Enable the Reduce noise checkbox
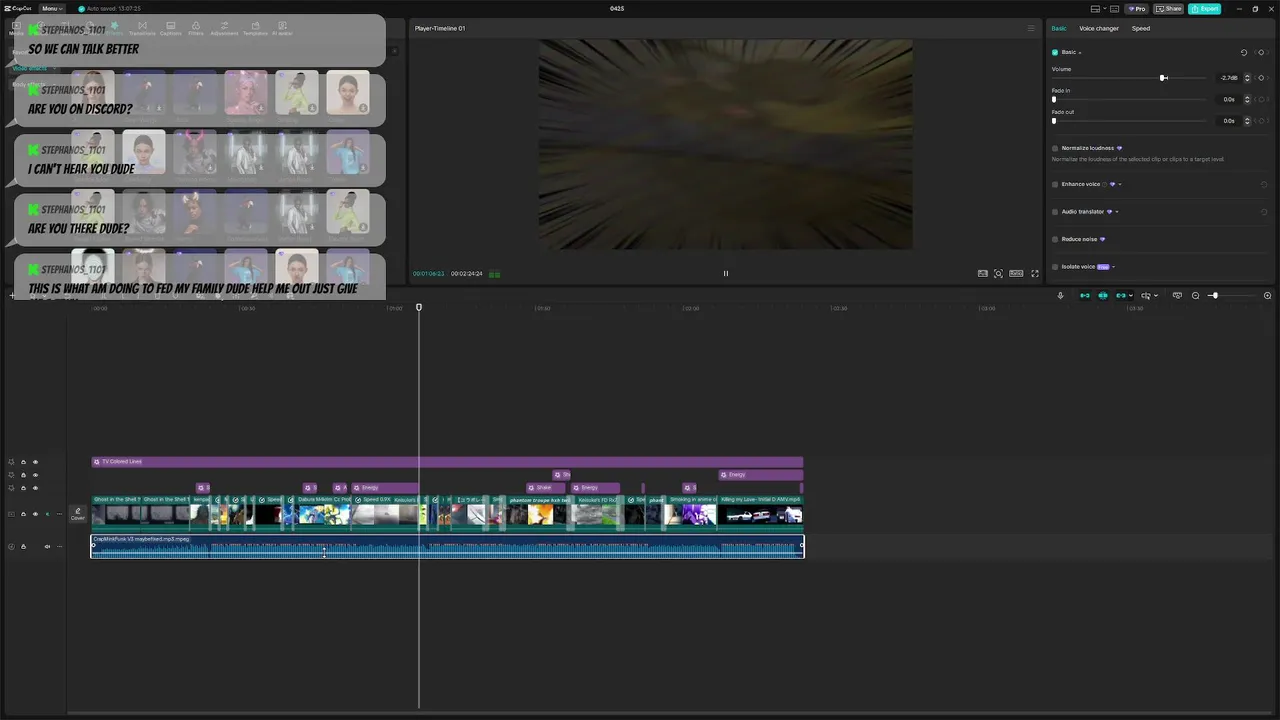Image resolution: width=1280 pixels, height=720 pixels. point(1055,239)
